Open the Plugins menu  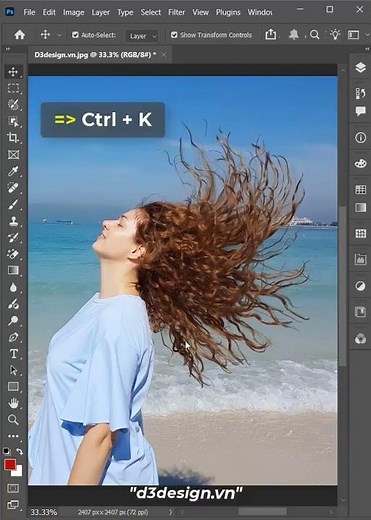coord(228,12)
